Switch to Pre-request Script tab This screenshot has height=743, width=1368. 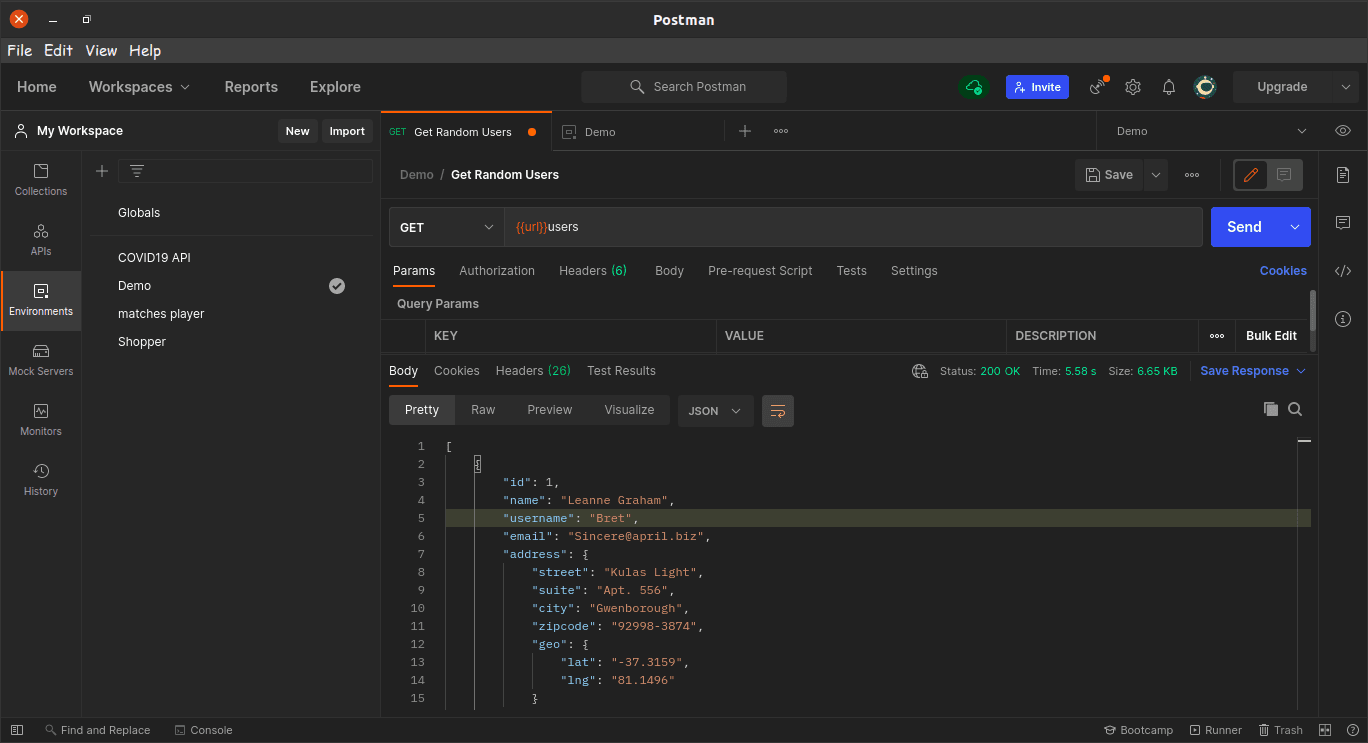[760, 271]
